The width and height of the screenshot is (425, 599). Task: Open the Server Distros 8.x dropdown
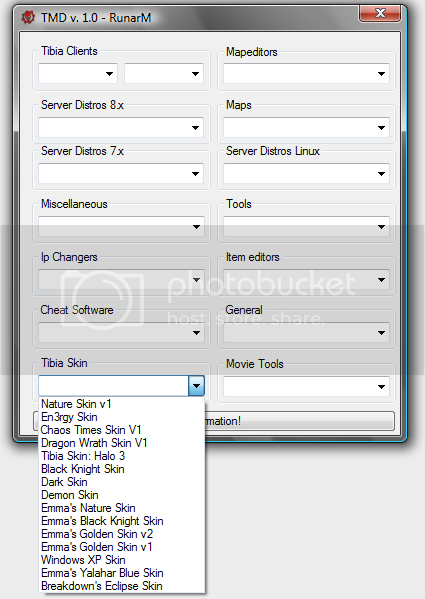pyautogui.click(x=121, y=127)
